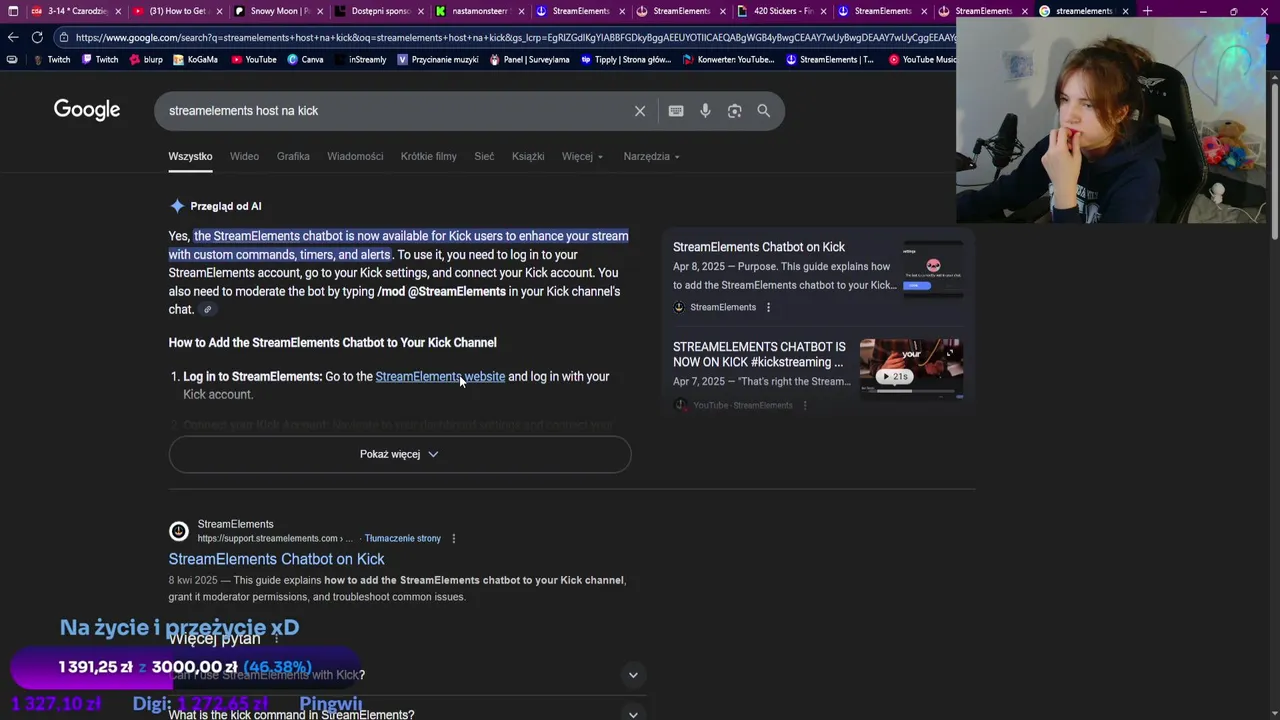Switch to the Wiadomości search tab
The width and height of the screenshot is (1280, 720).
click(x=355, y=156)
